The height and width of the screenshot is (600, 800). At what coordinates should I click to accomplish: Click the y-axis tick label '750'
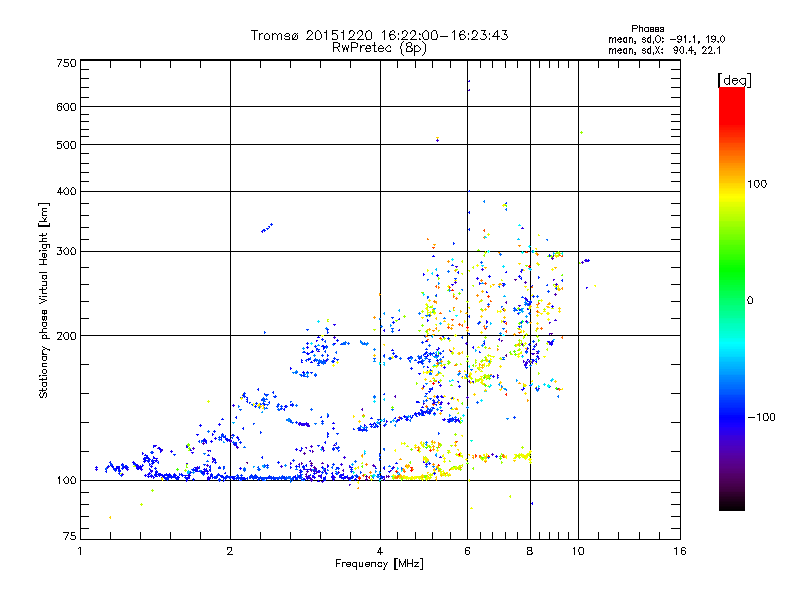(x=67, y=63)
